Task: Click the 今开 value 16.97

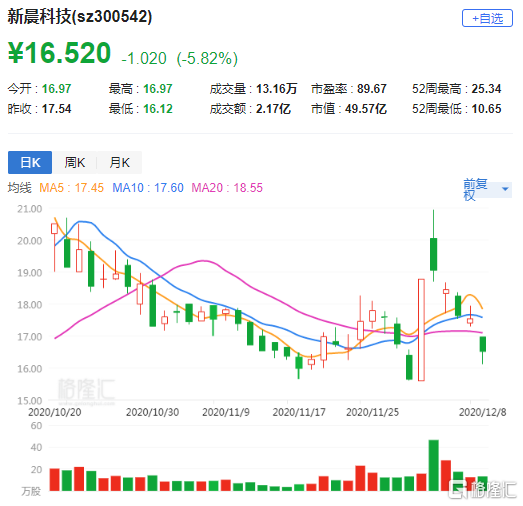Action: pos(56,89)
